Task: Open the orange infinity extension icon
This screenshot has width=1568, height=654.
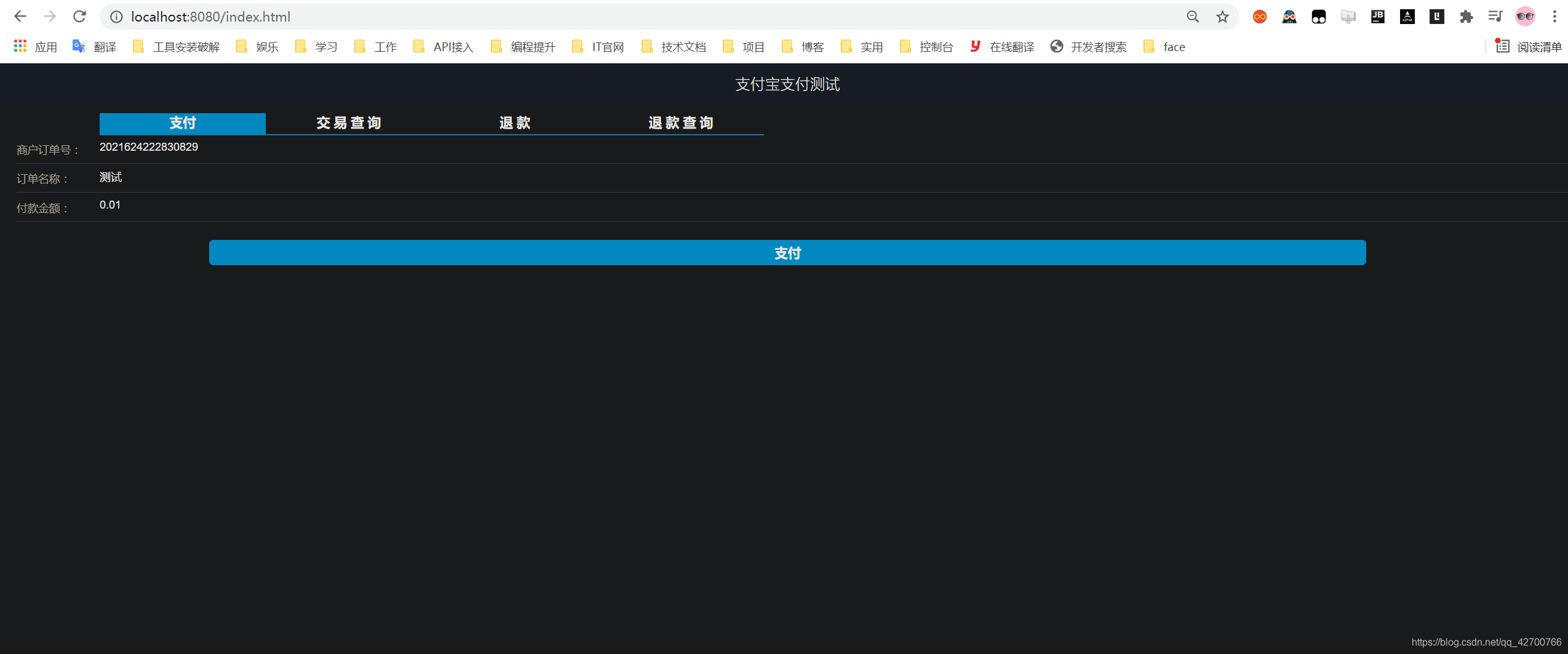Action: (x=1259, y=17)
